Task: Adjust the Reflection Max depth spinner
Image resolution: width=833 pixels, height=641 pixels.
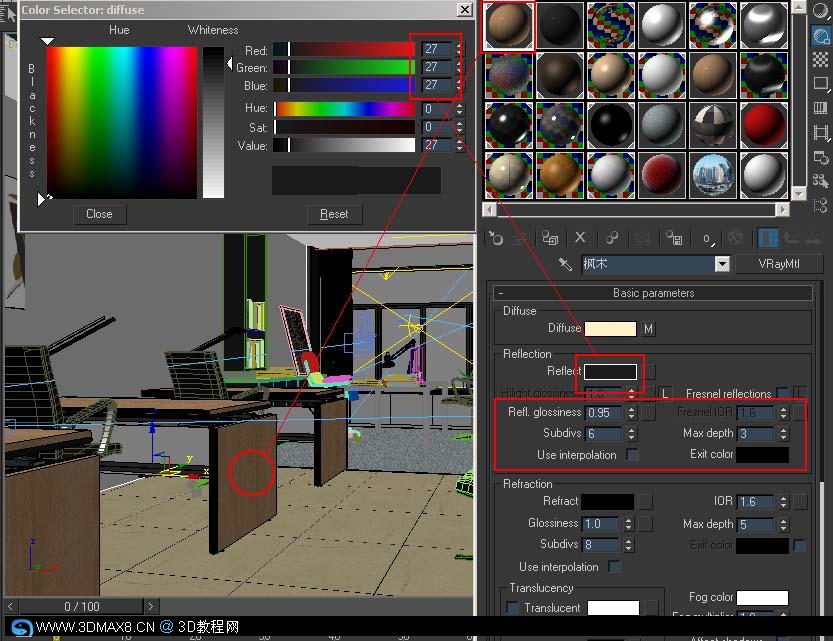Action: pyautogui.click(x=783, y=434)
